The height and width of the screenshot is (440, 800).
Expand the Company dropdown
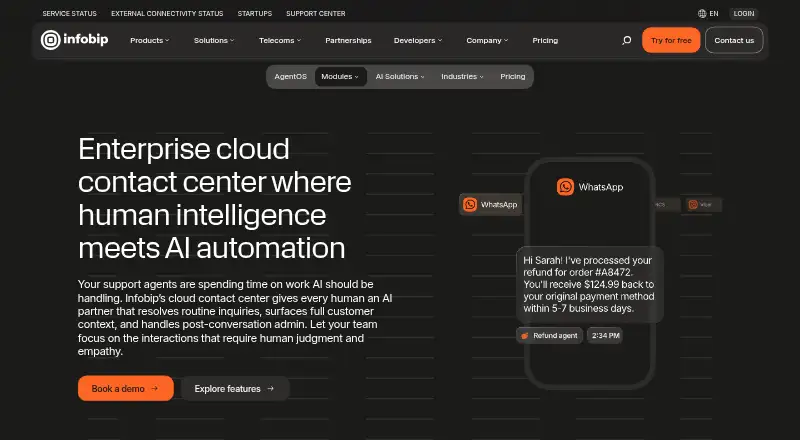pos(487,40)
